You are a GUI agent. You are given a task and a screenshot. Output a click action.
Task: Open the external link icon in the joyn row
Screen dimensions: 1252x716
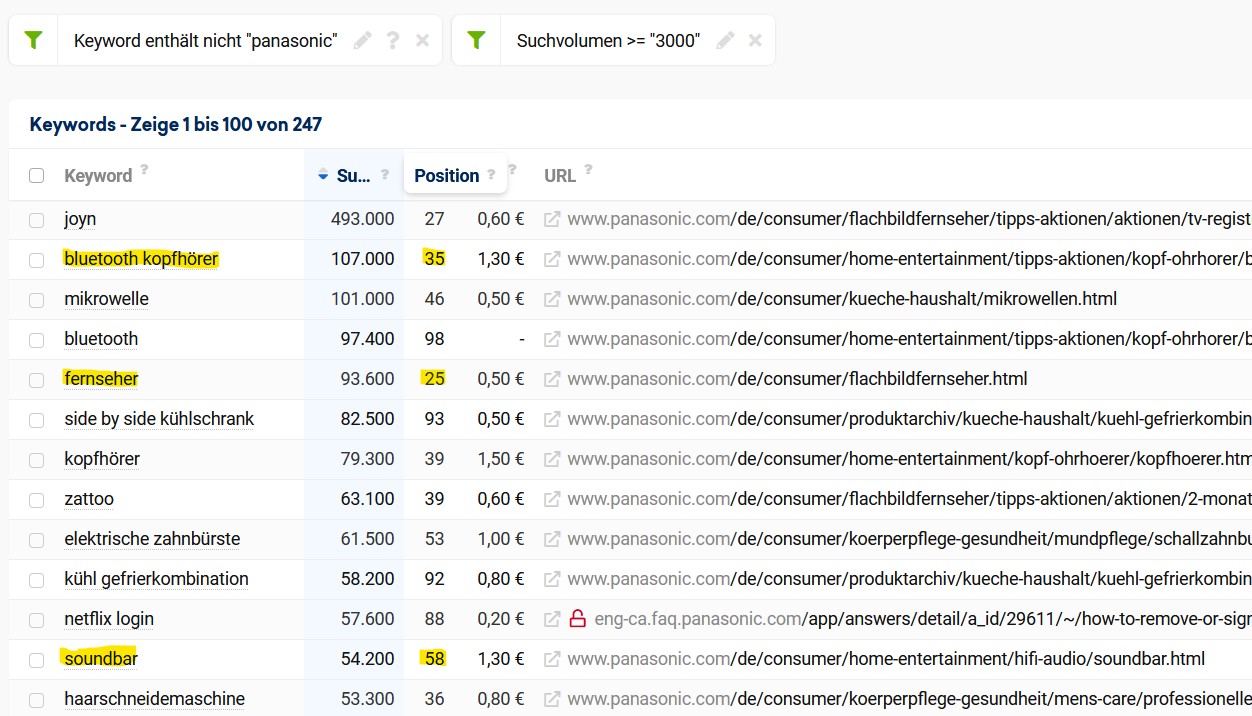pyautogui.click(x=552, y=219)
